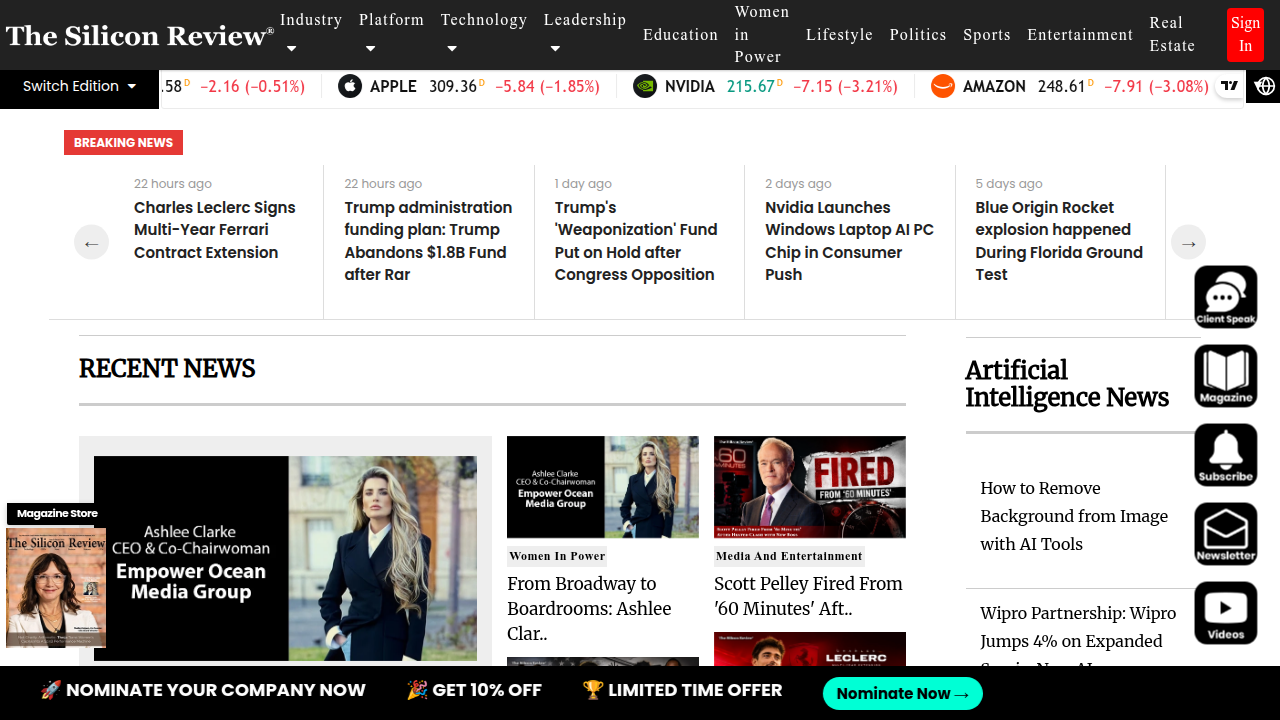Click the red Sign In button

pyautogui.click(x=1245, y=35)
